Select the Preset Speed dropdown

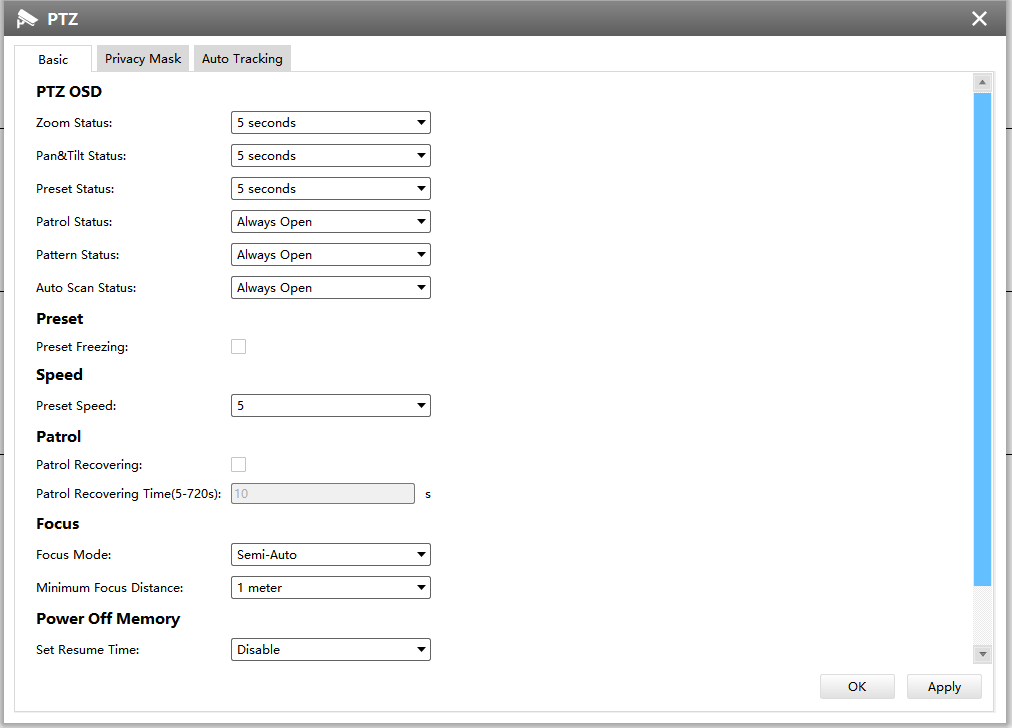coord(330,406)
